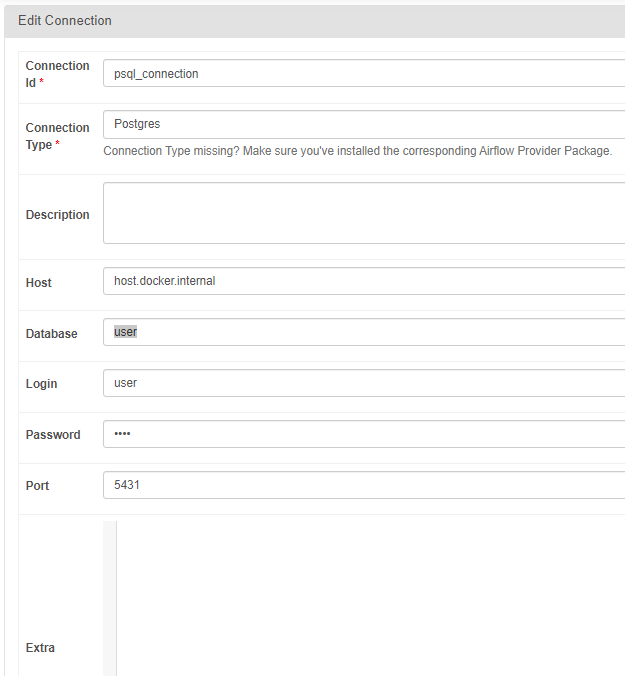
Task: Click into the Login field
Action: 363,383
